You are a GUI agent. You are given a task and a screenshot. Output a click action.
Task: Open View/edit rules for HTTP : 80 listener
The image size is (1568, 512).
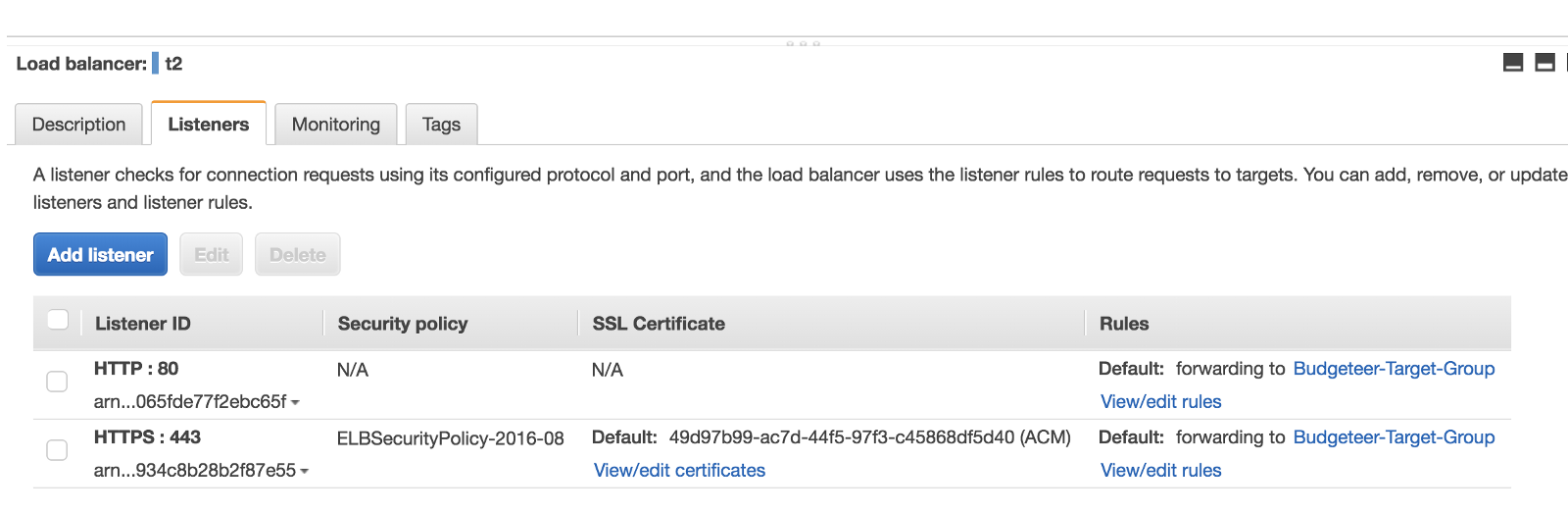[1160, 402]
